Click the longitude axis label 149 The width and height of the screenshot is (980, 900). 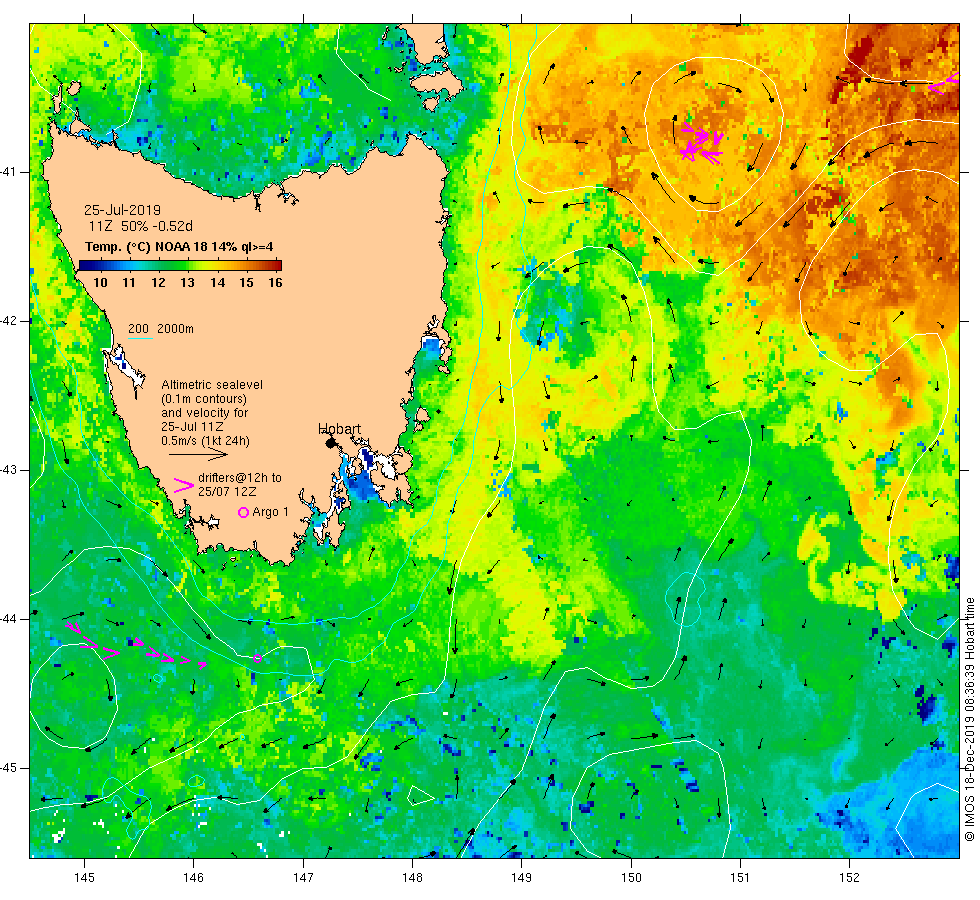[522, 878]
